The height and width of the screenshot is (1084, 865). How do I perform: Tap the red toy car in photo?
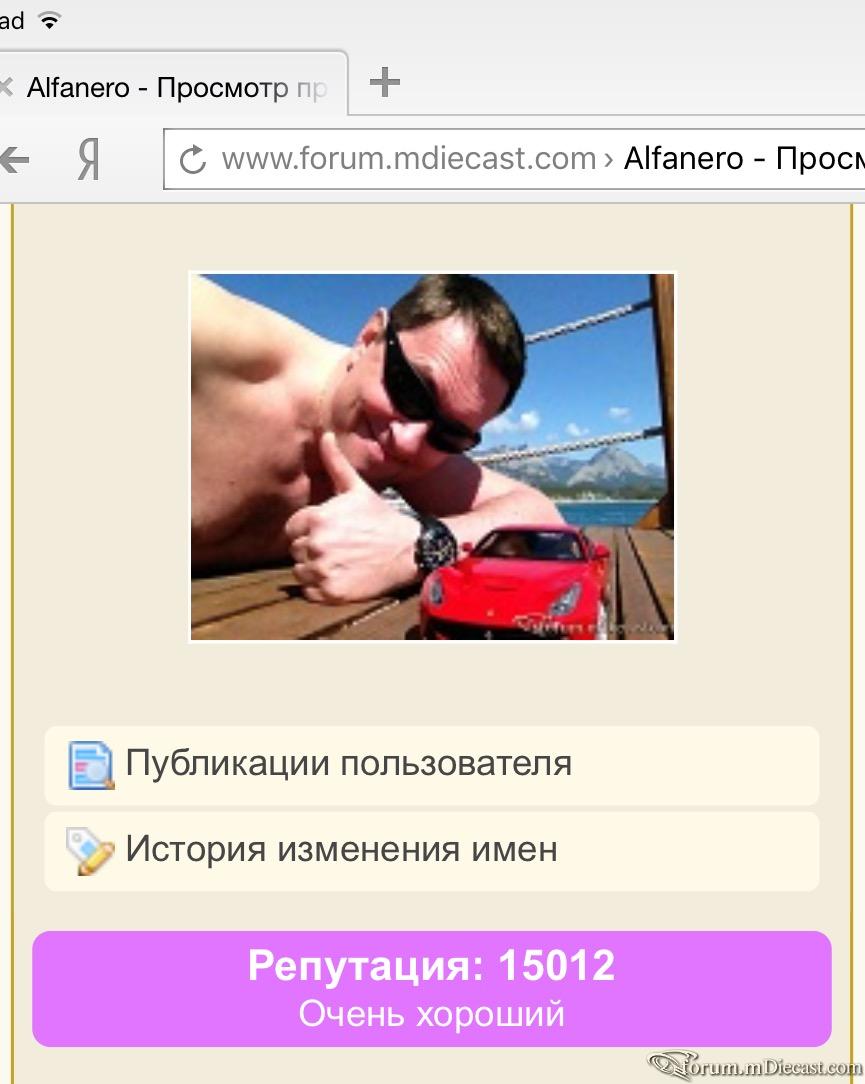pos(517,582)
